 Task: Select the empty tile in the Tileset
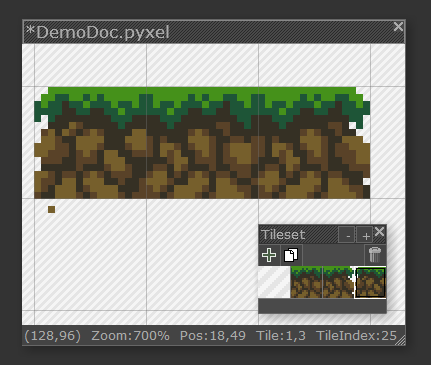(x=274, y=282)
